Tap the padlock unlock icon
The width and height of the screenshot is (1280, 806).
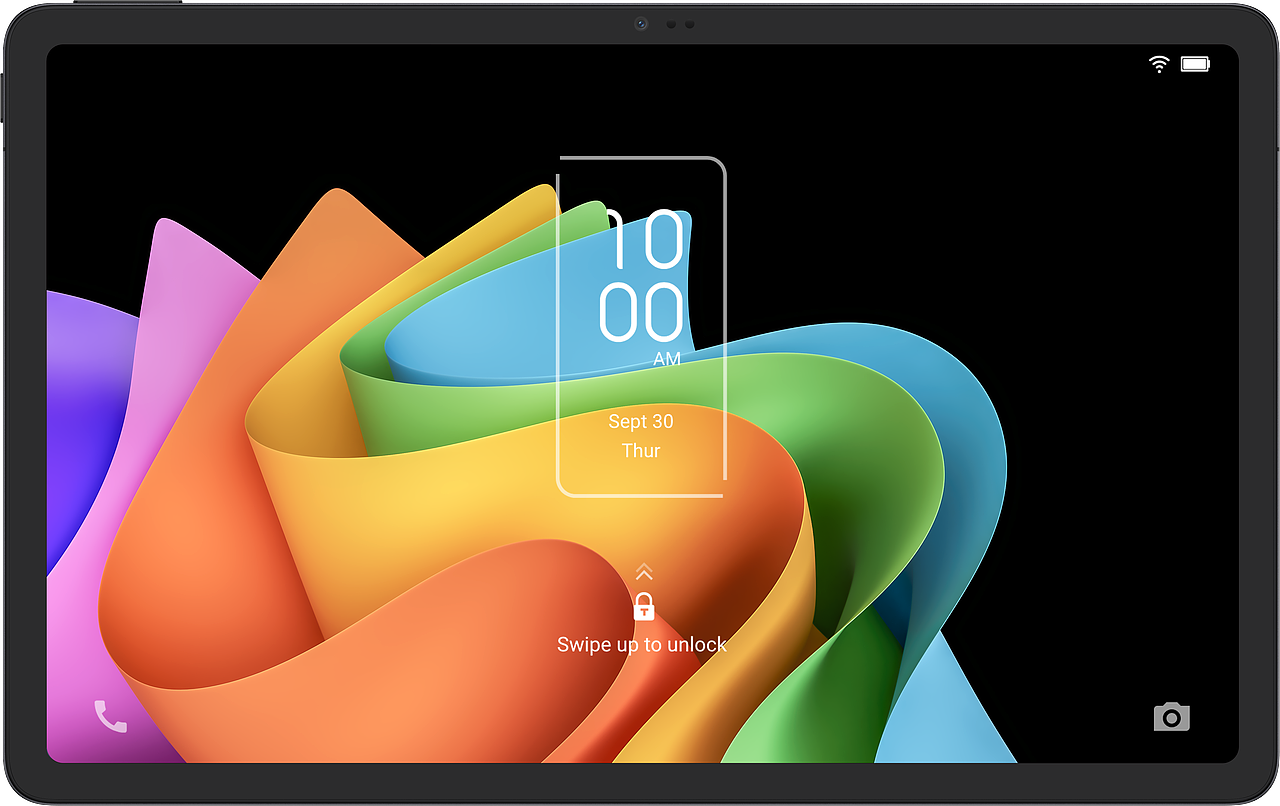click(x=644, y=606)
